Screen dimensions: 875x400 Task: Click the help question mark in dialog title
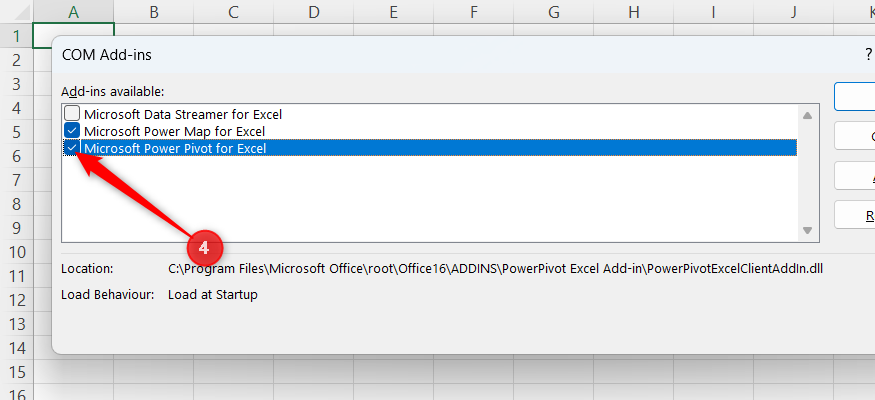(868, 54)
